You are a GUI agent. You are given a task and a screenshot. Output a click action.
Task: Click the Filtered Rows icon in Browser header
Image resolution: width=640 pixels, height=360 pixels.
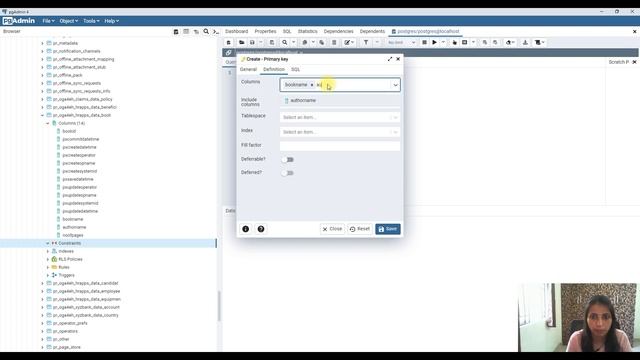196,31
